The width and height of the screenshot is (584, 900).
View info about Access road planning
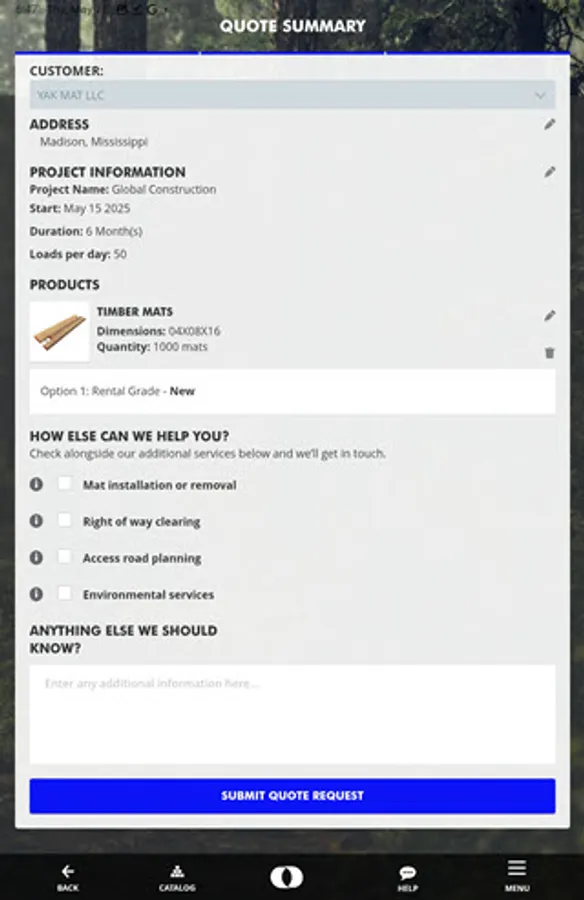click(x=38, y=557)
